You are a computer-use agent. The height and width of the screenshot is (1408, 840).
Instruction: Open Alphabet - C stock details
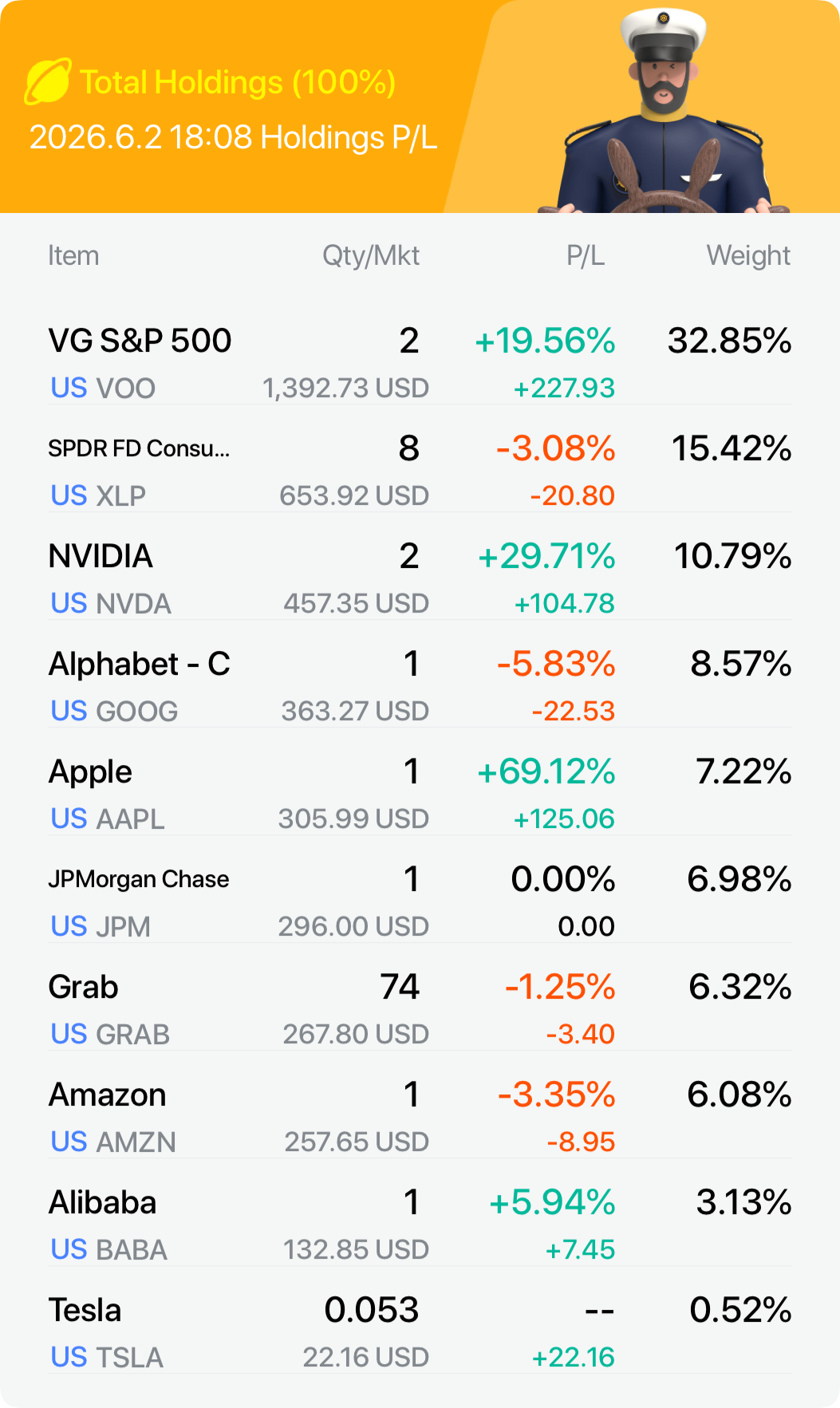(x=420, y=686)
